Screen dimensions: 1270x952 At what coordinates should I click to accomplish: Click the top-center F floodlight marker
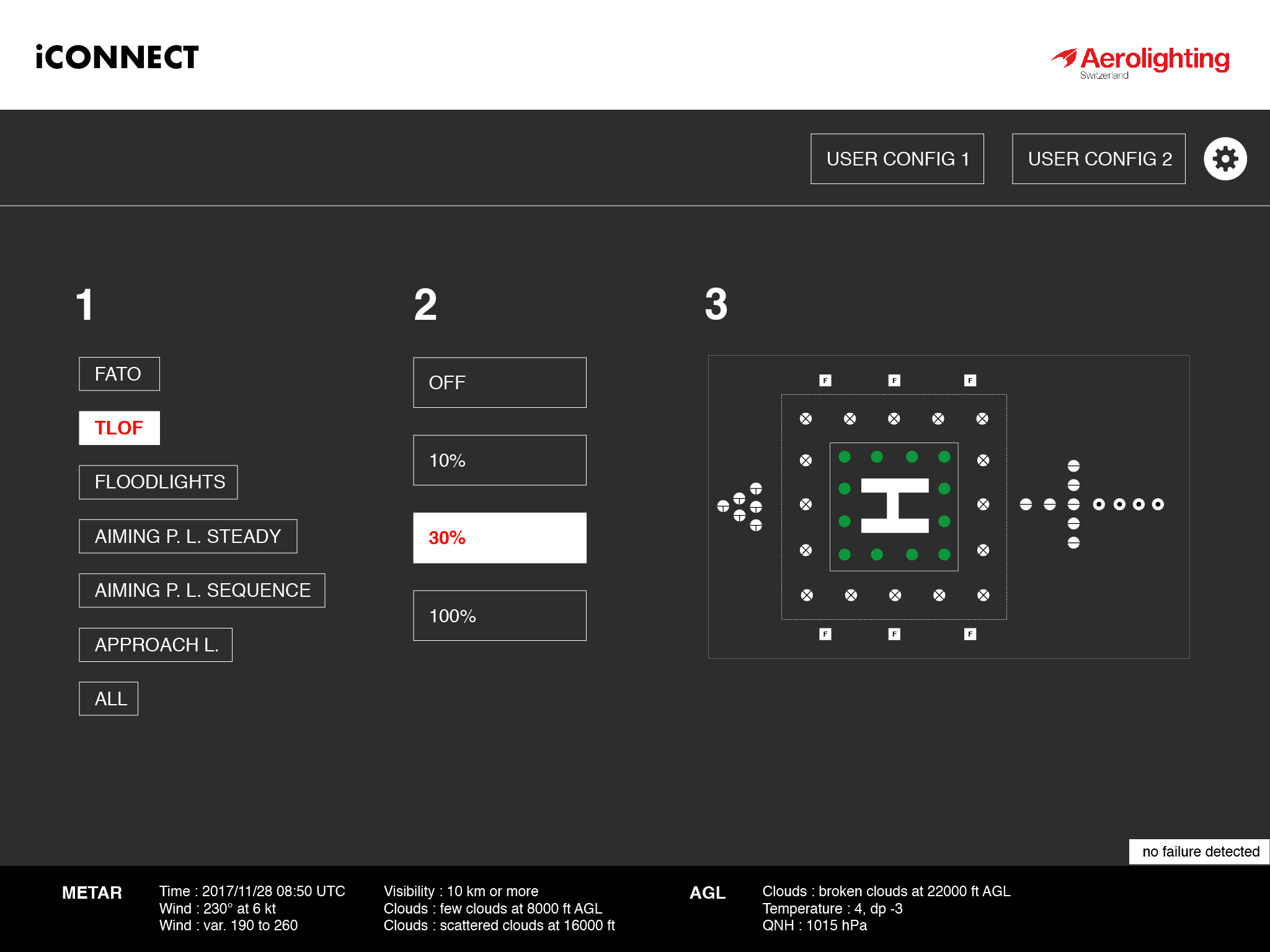[x=894, y=381]
